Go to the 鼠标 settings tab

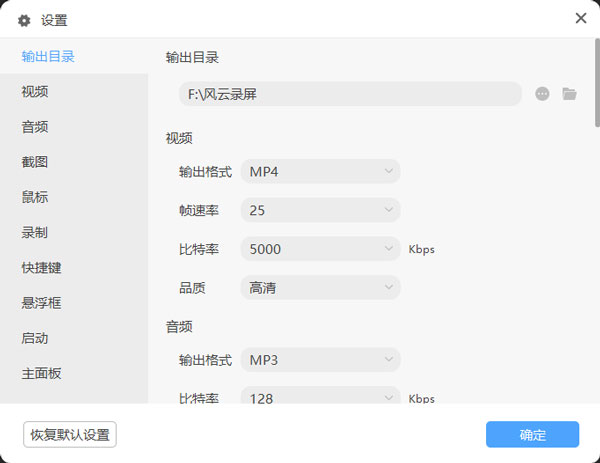coord(35,197)
